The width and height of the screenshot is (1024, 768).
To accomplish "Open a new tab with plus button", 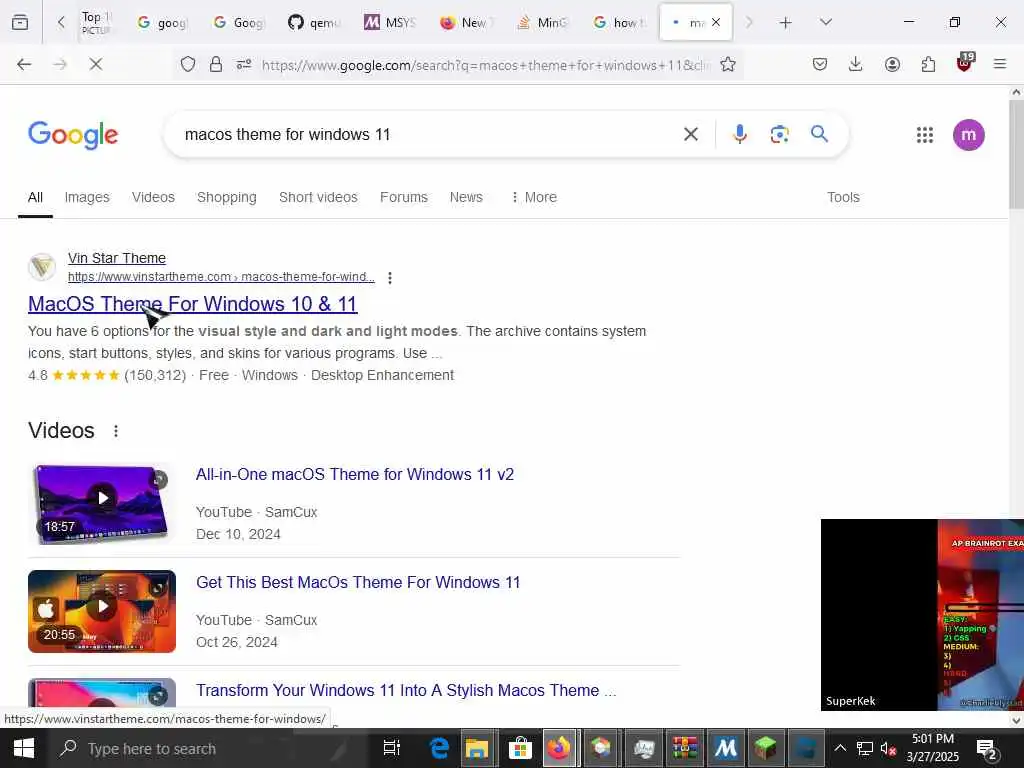I will 786,23.
